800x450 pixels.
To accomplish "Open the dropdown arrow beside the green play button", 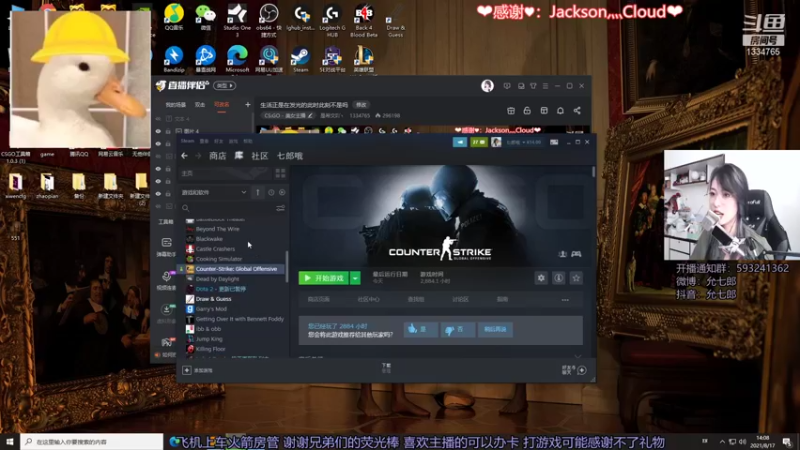I will [355, 278].
